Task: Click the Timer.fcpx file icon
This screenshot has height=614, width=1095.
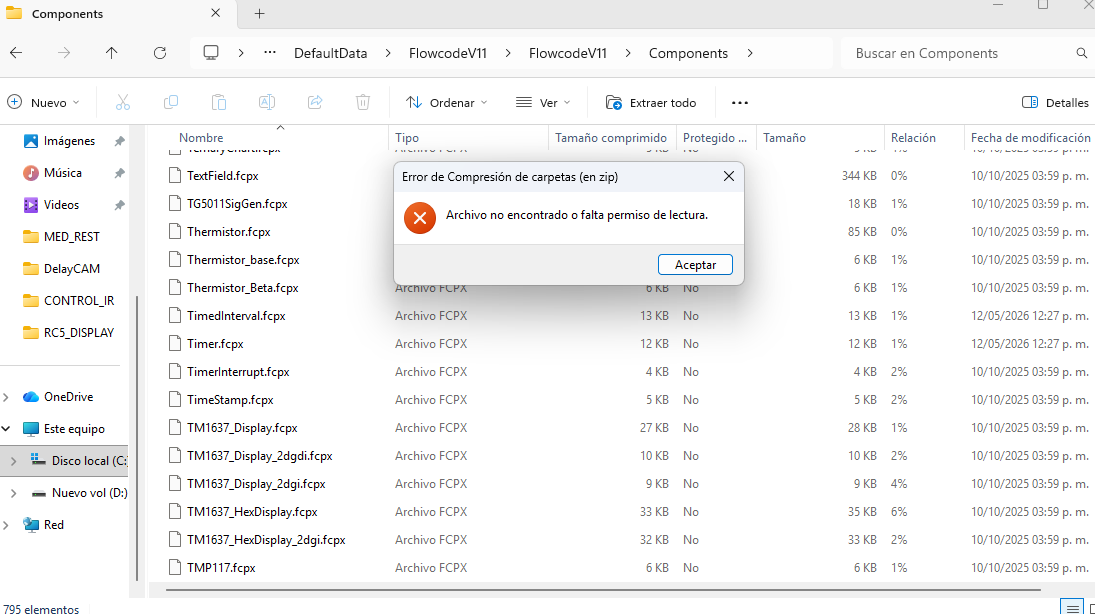Action: coord(175,344)
